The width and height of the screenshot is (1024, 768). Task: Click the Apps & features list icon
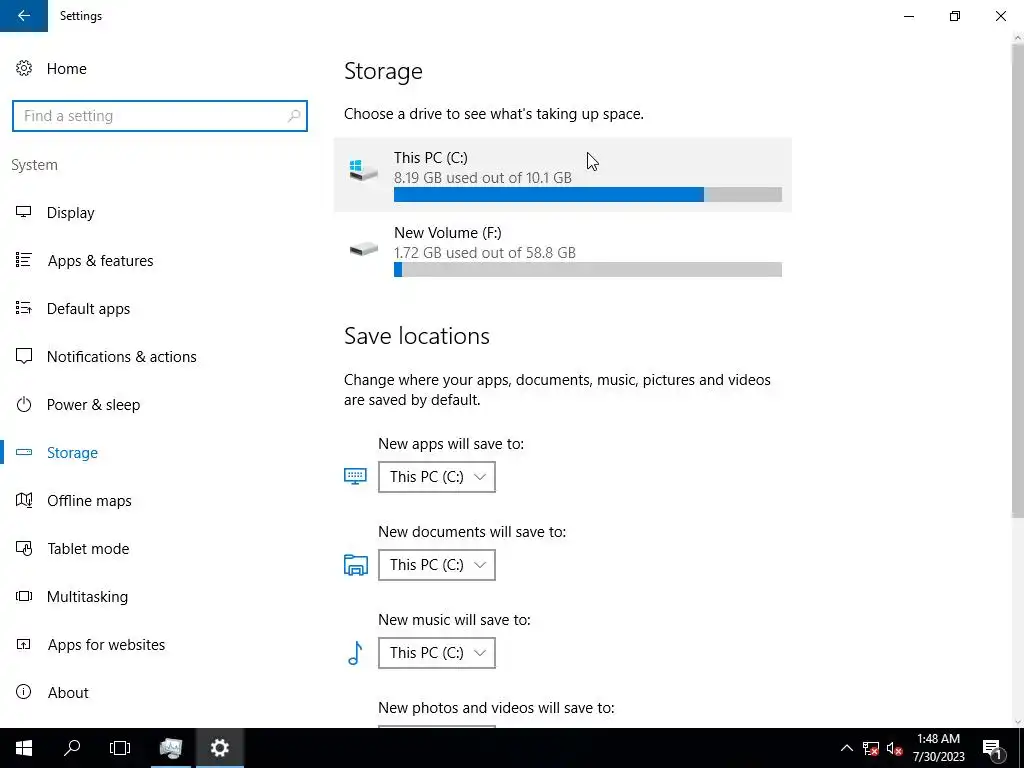24,260
